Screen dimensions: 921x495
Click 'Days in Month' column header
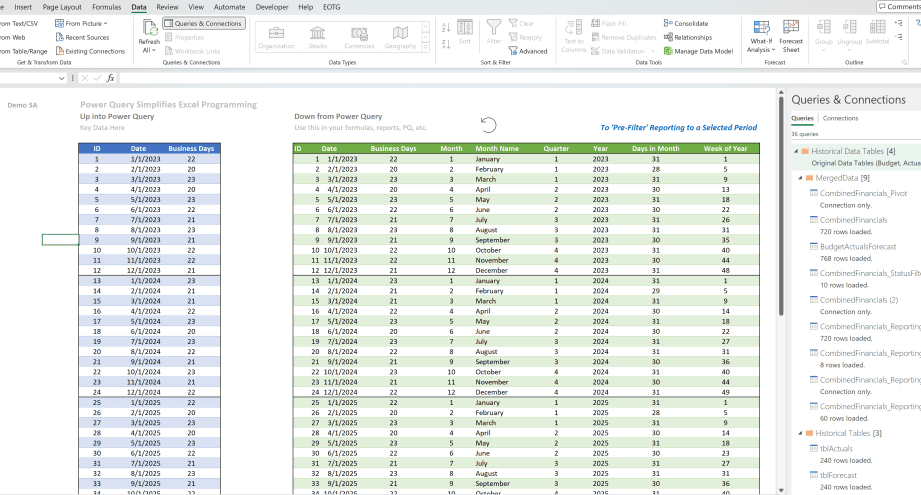click(x=656, y=149)
